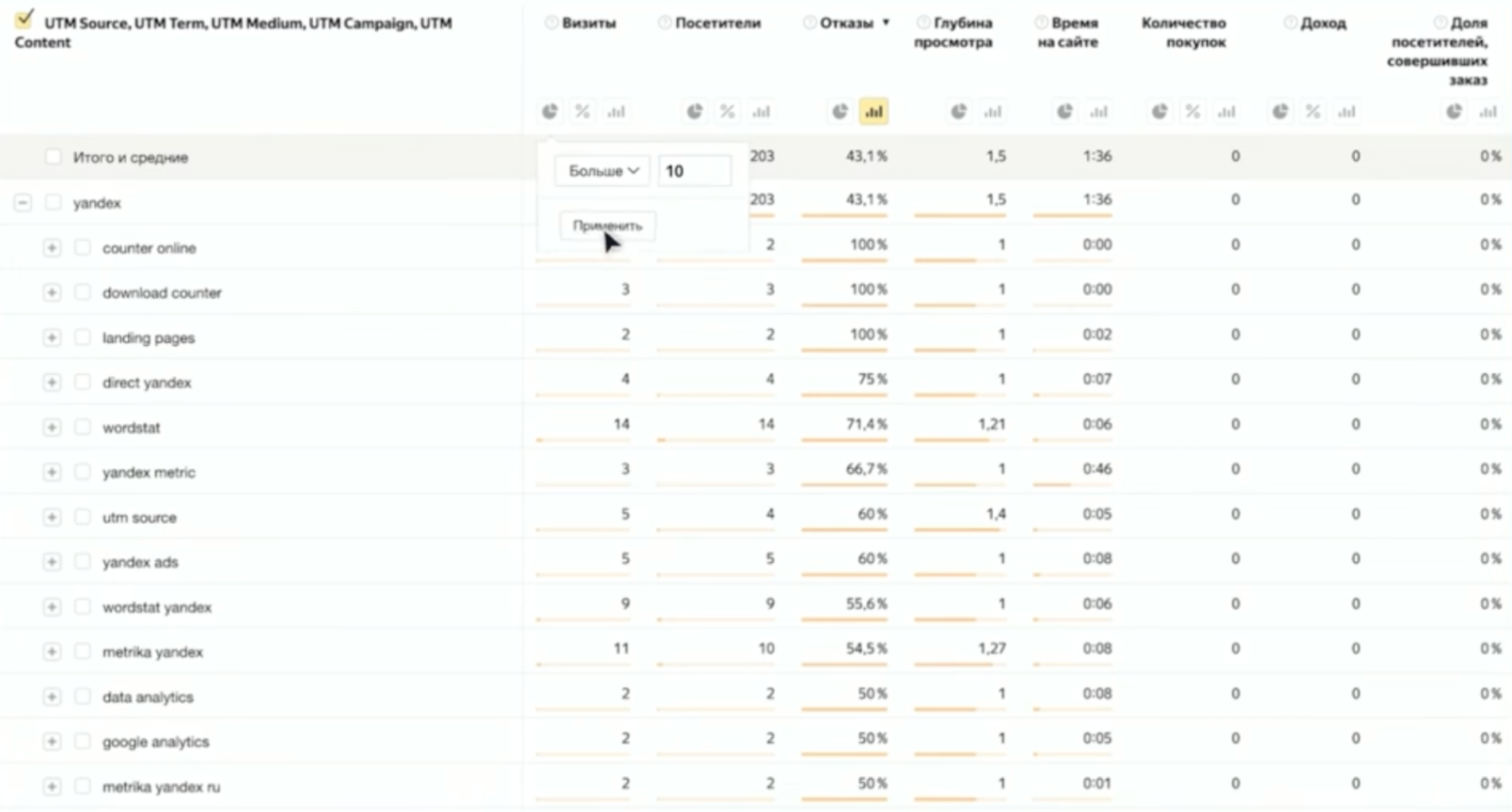Click bounce rate bar for direct yandex
This screenshot has width=1512, height=812.
pyautogui.click(x=844, y=396)
